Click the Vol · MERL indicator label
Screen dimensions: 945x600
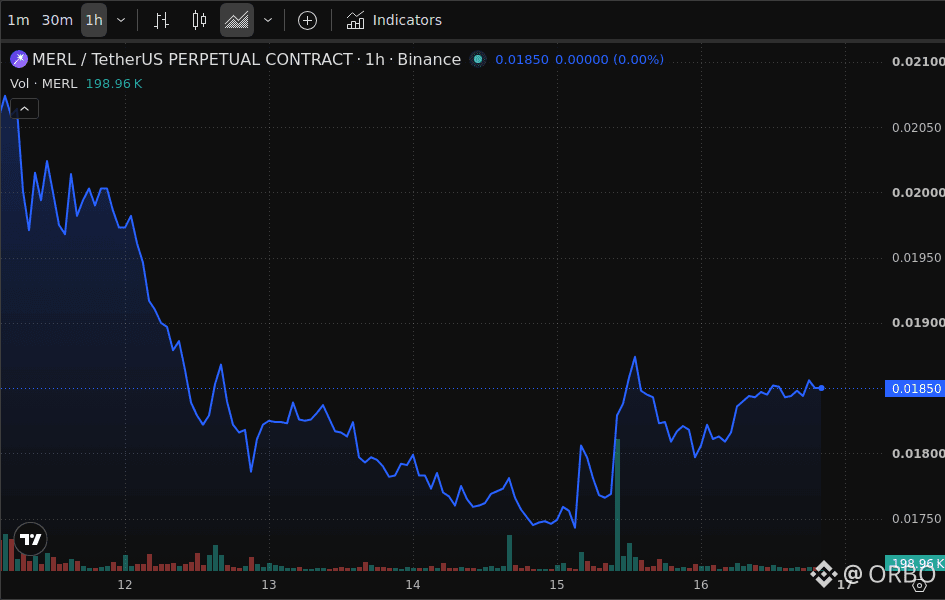(43, 84)
